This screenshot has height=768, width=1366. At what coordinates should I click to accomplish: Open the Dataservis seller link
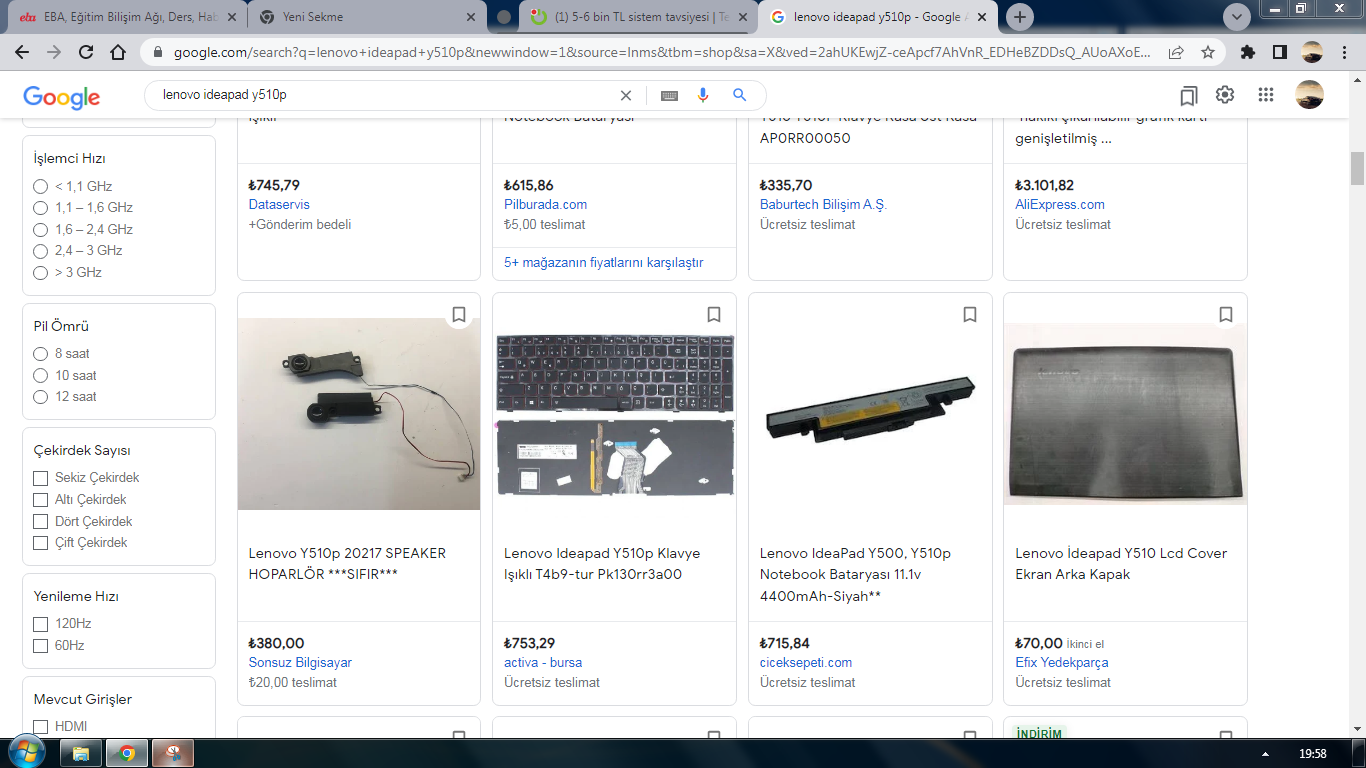pyautogui.click(x=279, y=205)
